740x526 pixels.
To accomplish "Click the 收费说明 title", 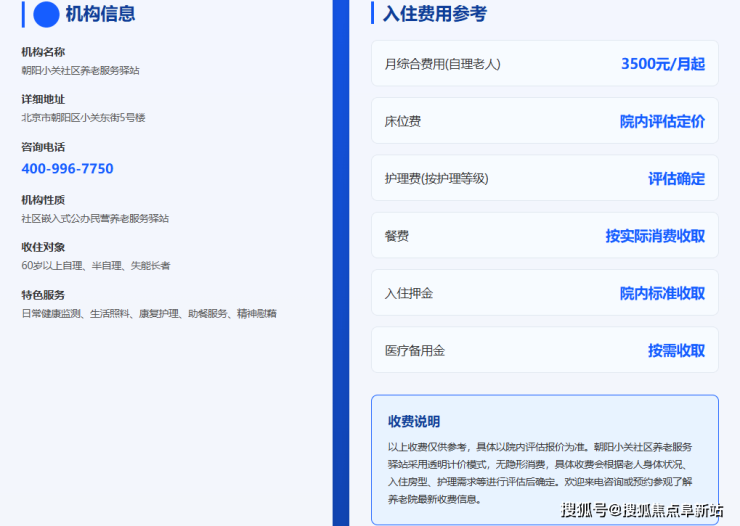I will coord(414,421).
